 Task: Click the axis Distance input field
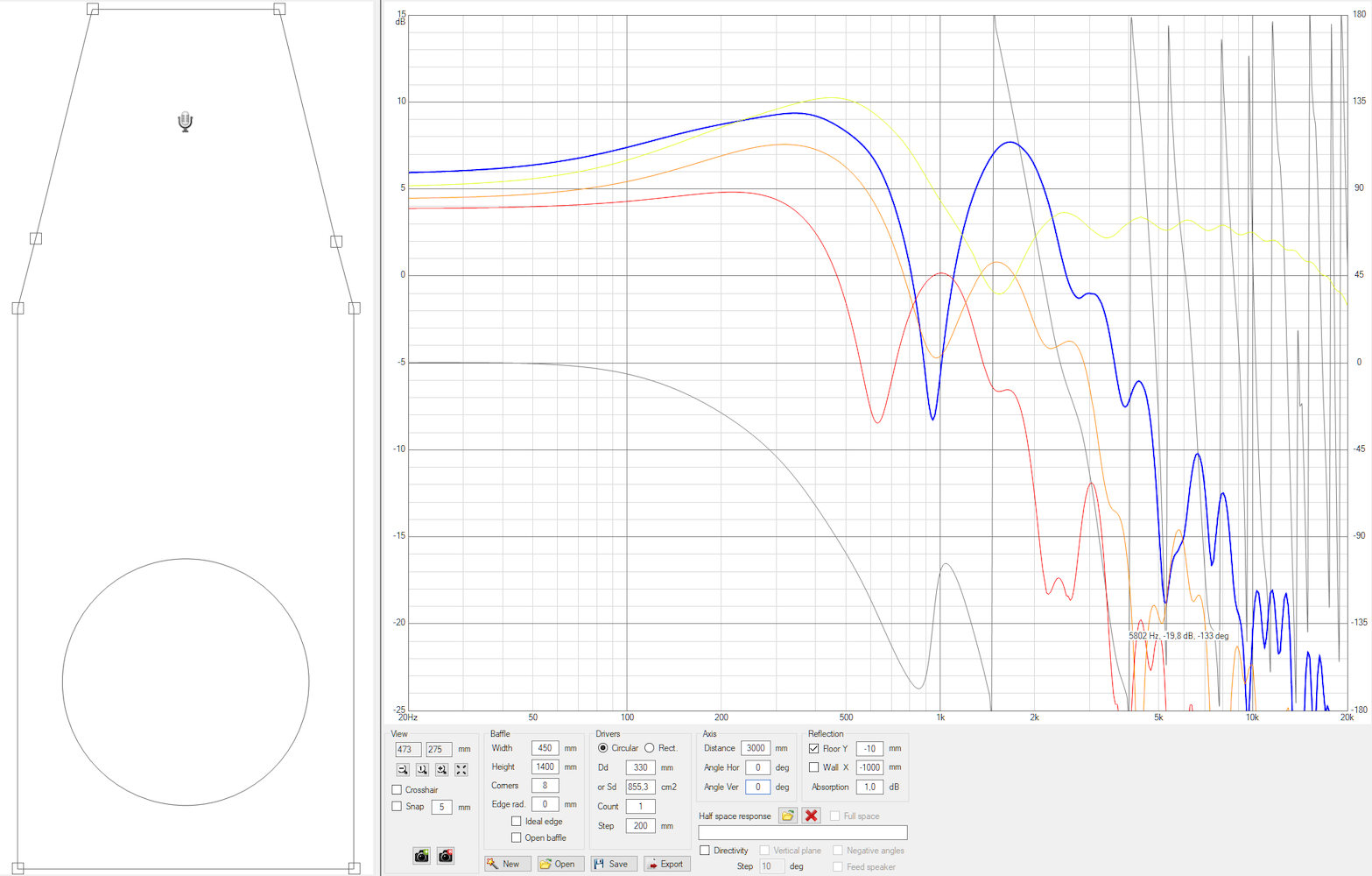click(x=755, y=748)
